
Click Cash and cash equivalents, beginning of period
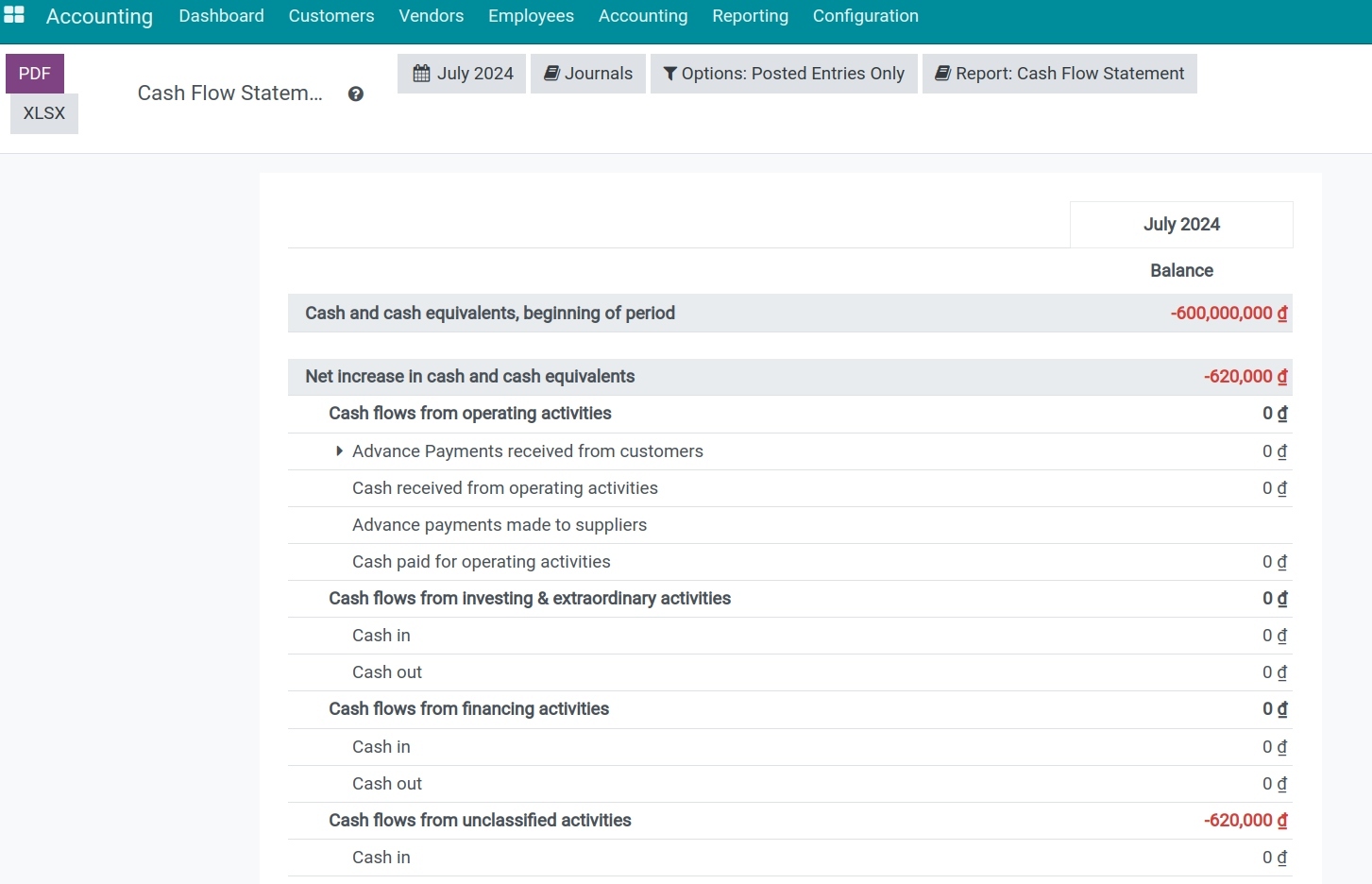490,314
